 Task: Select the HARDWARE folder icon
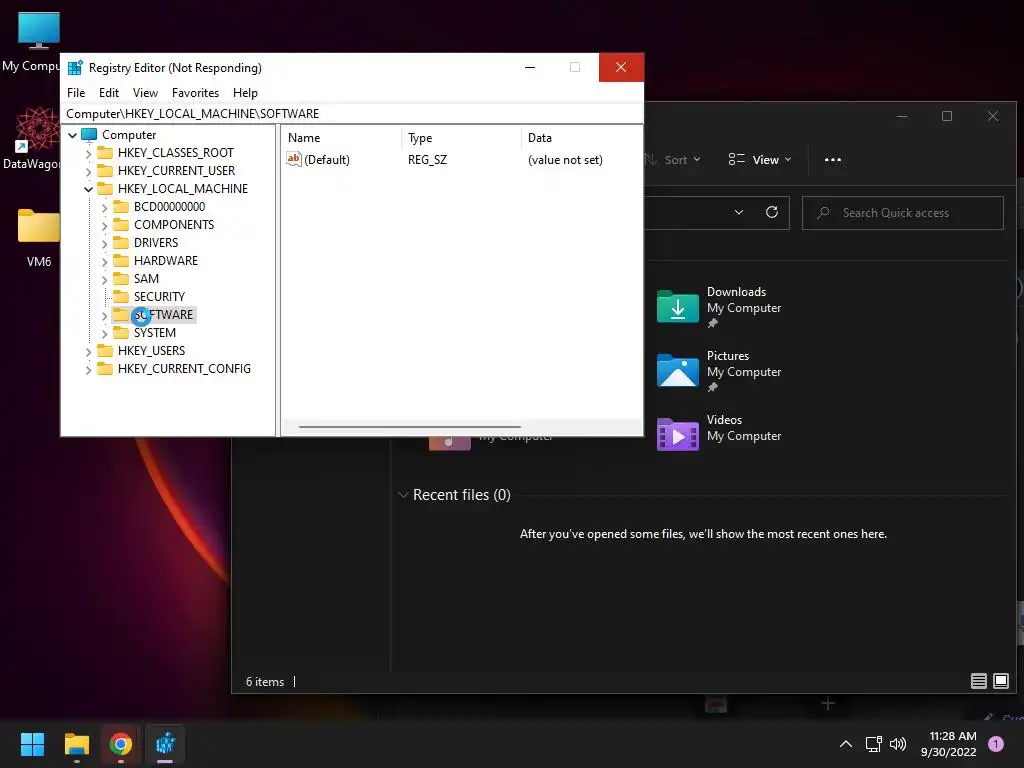point(121,261)
